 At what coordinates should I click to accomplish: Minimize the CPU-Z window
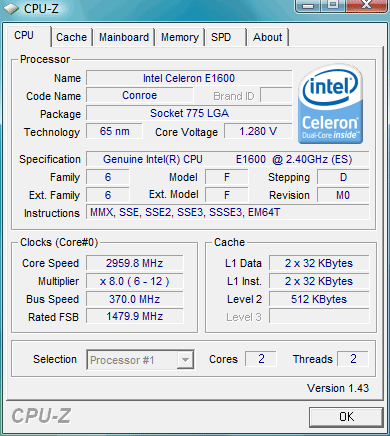308,5
